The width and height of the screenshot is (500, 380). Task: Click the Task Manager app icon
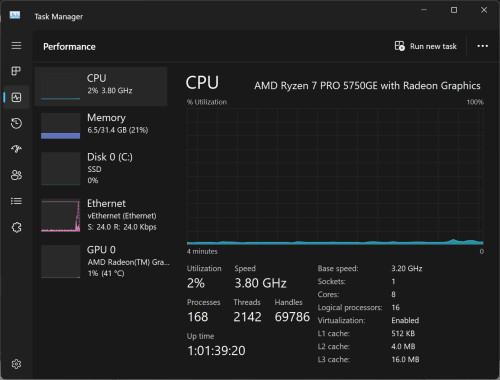pyautogui.click(x=15, y=15)
